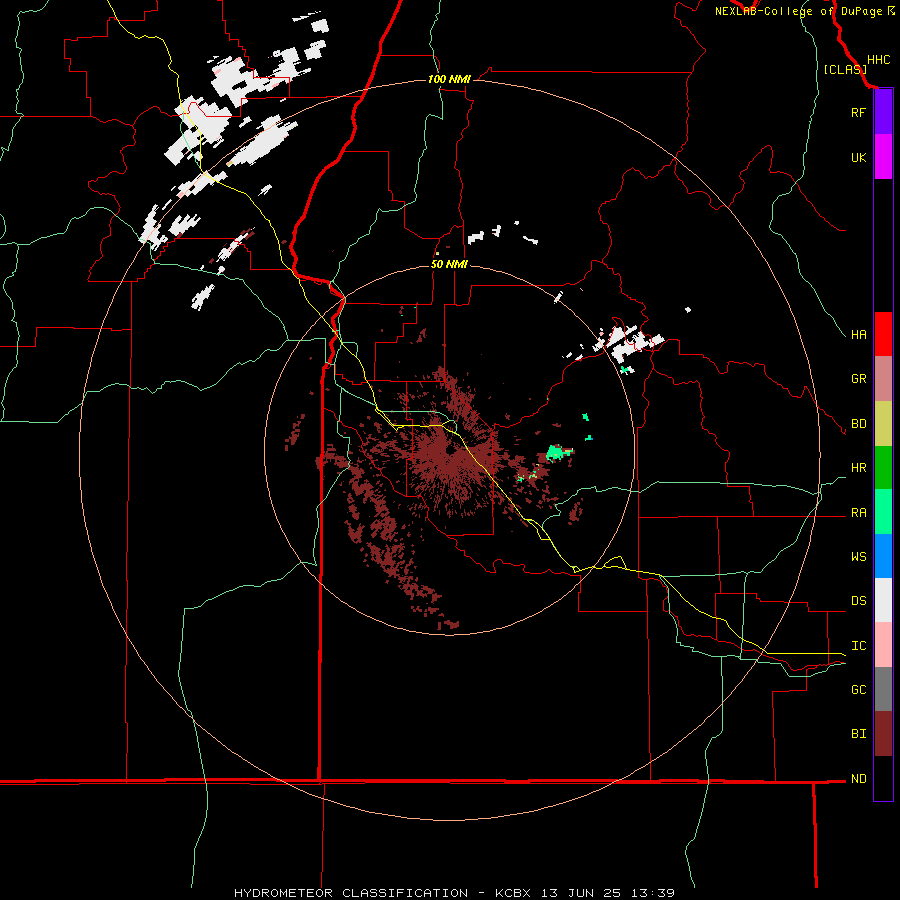Click the IC legend label
Viewport: 900px width, 900px height.
click(858, 646)
